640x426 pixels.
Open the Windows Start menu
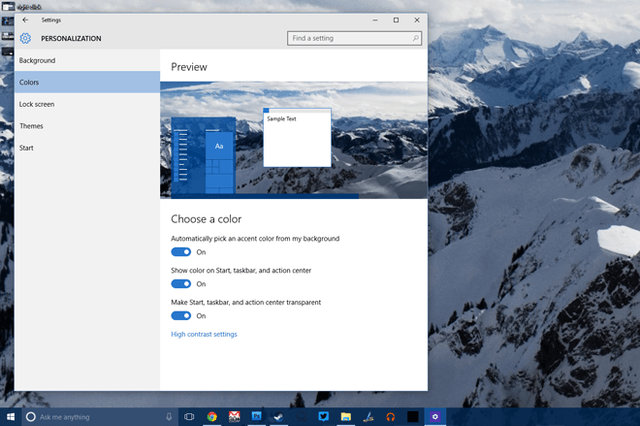11,417
